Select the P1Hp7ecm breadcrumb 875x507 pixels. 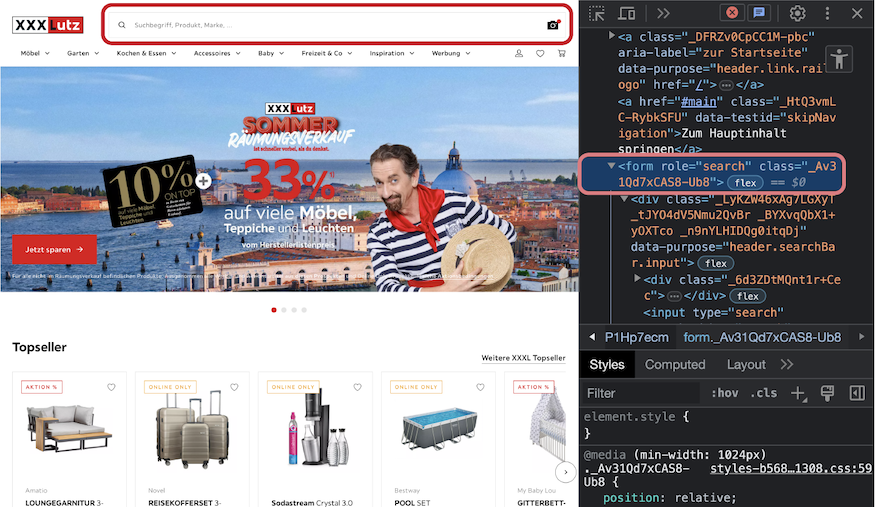coord(637,337)
